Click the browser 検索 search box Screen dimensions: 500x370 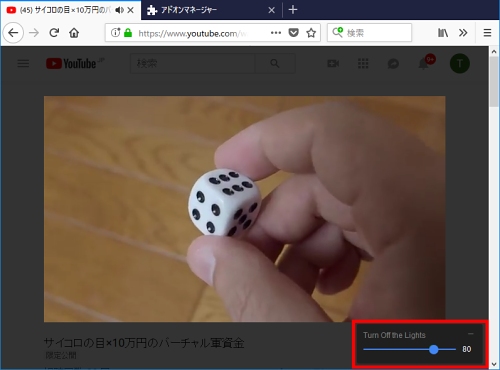coord(369,33)
